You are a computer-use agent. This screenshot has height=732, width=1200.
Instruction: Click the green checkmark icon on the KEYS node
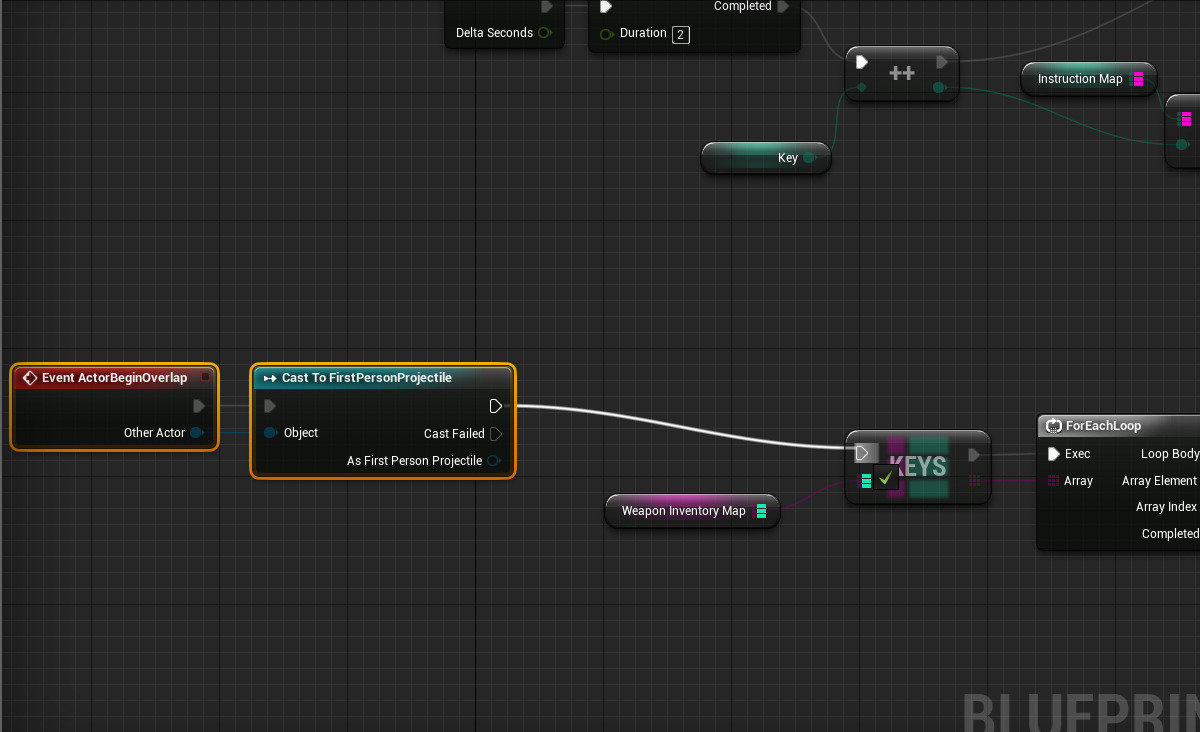click(886, 479)
